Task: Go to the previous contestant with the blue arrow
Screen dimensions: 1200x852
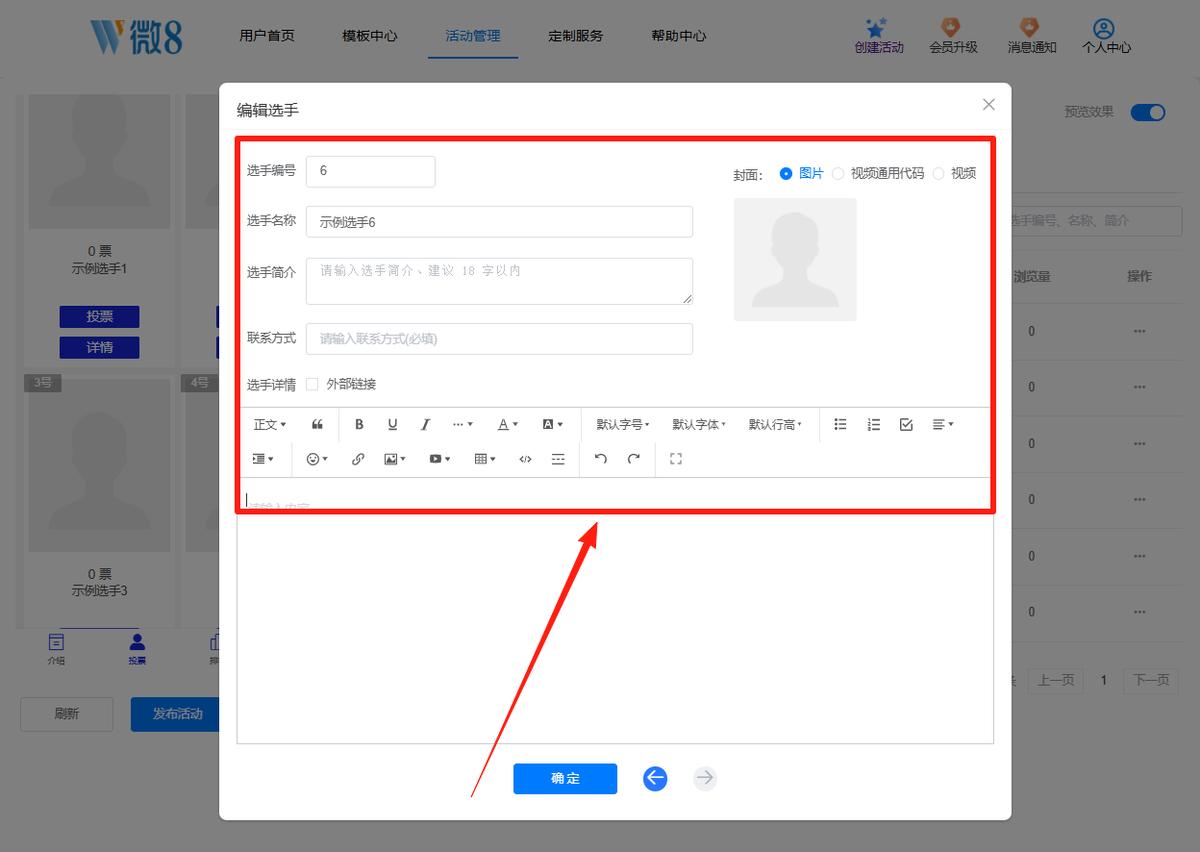Action: [x=655, y=778]
